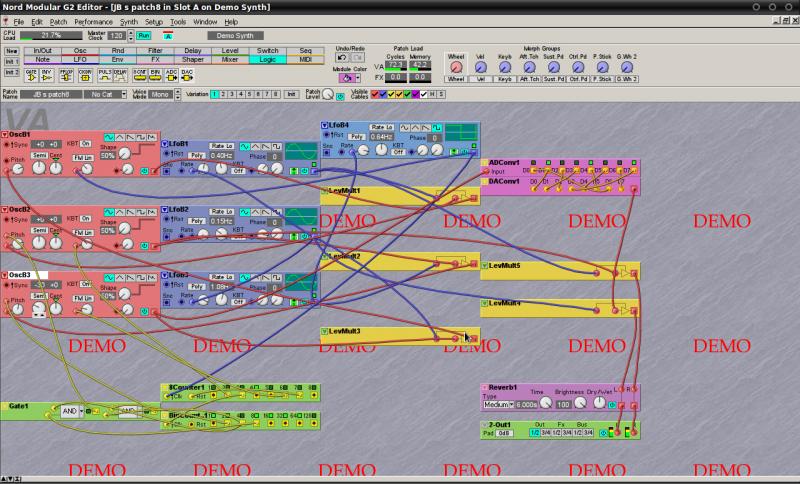
Task: Add an ADC converter module icon
Action: 171,75
